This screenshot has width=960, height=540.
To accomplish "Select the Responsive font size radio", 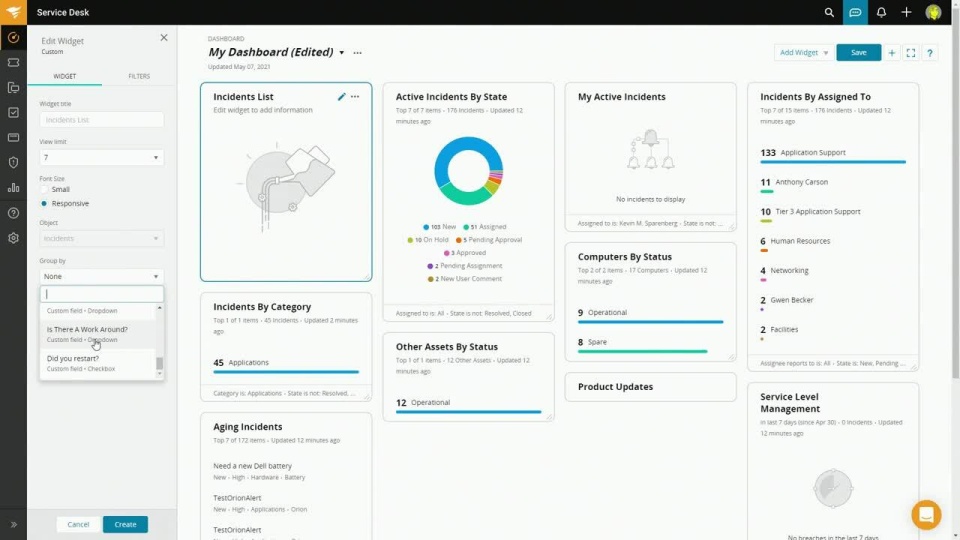I will pyautogui.click(x=44, y=203).
